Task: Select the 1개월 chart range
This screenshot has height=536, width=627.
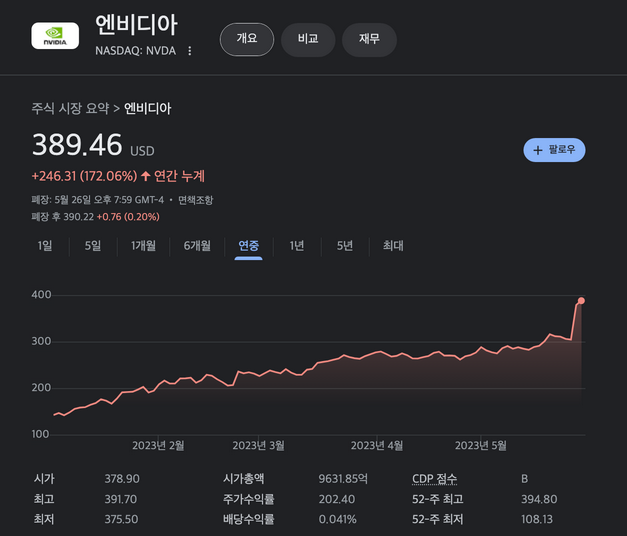Action: [143, 246]
